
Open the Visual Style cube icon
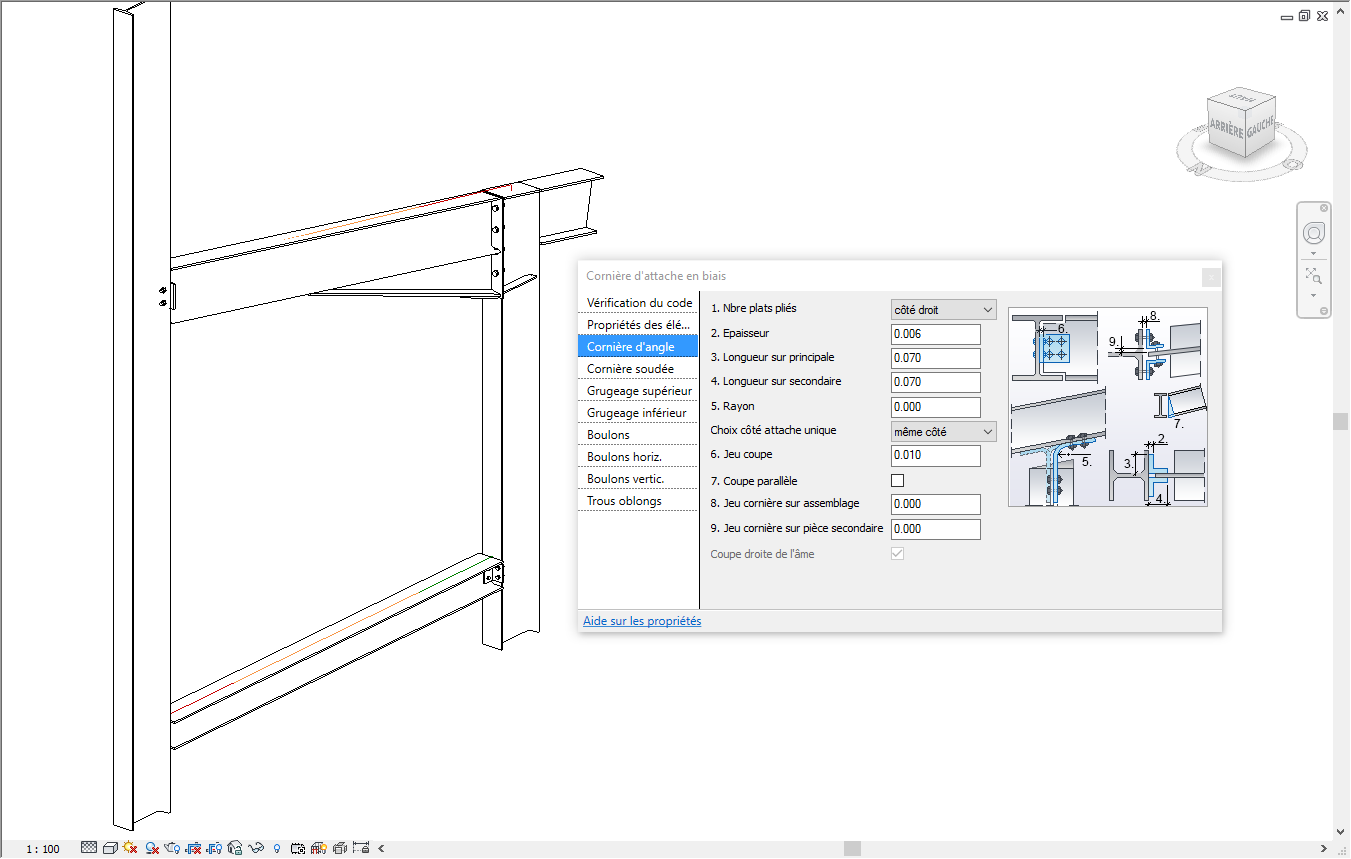[110, 848]
